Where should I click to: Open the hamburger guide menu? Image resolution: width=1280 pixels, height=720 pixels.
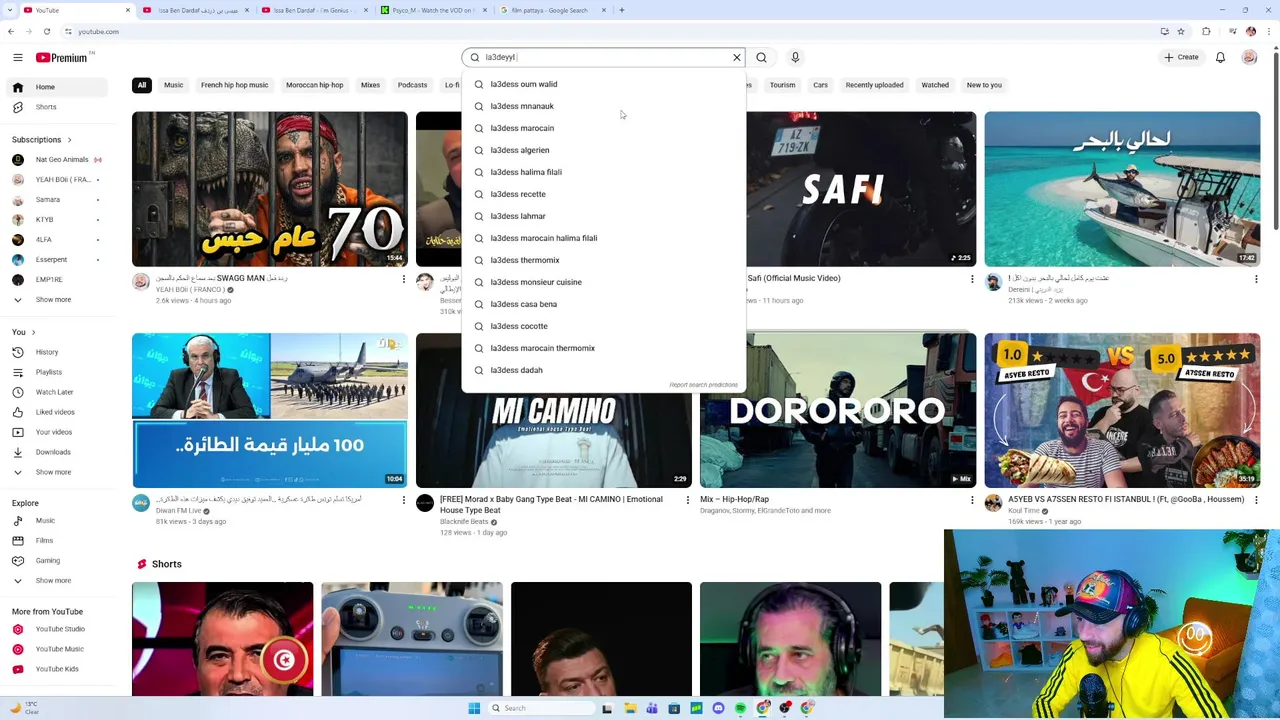(18, 57)
